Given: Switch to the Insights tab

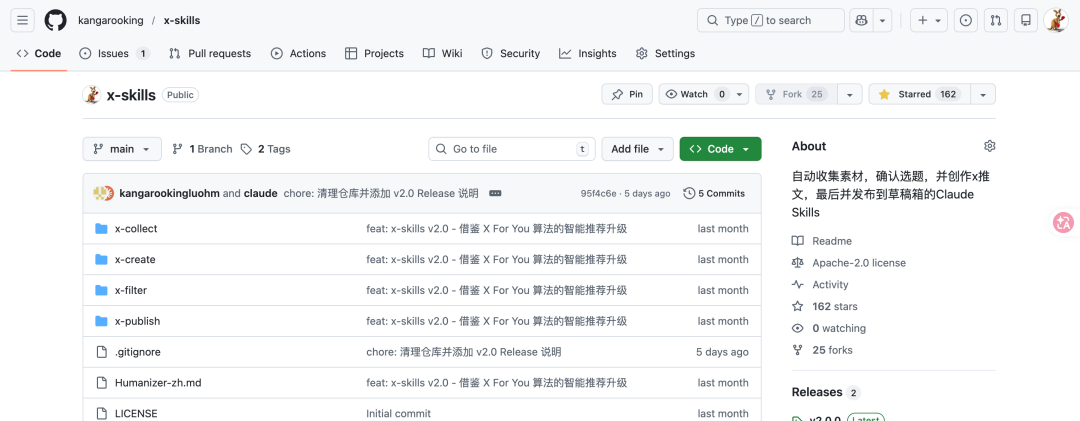Looking at the screenshot, I should [x=588, y=53].
